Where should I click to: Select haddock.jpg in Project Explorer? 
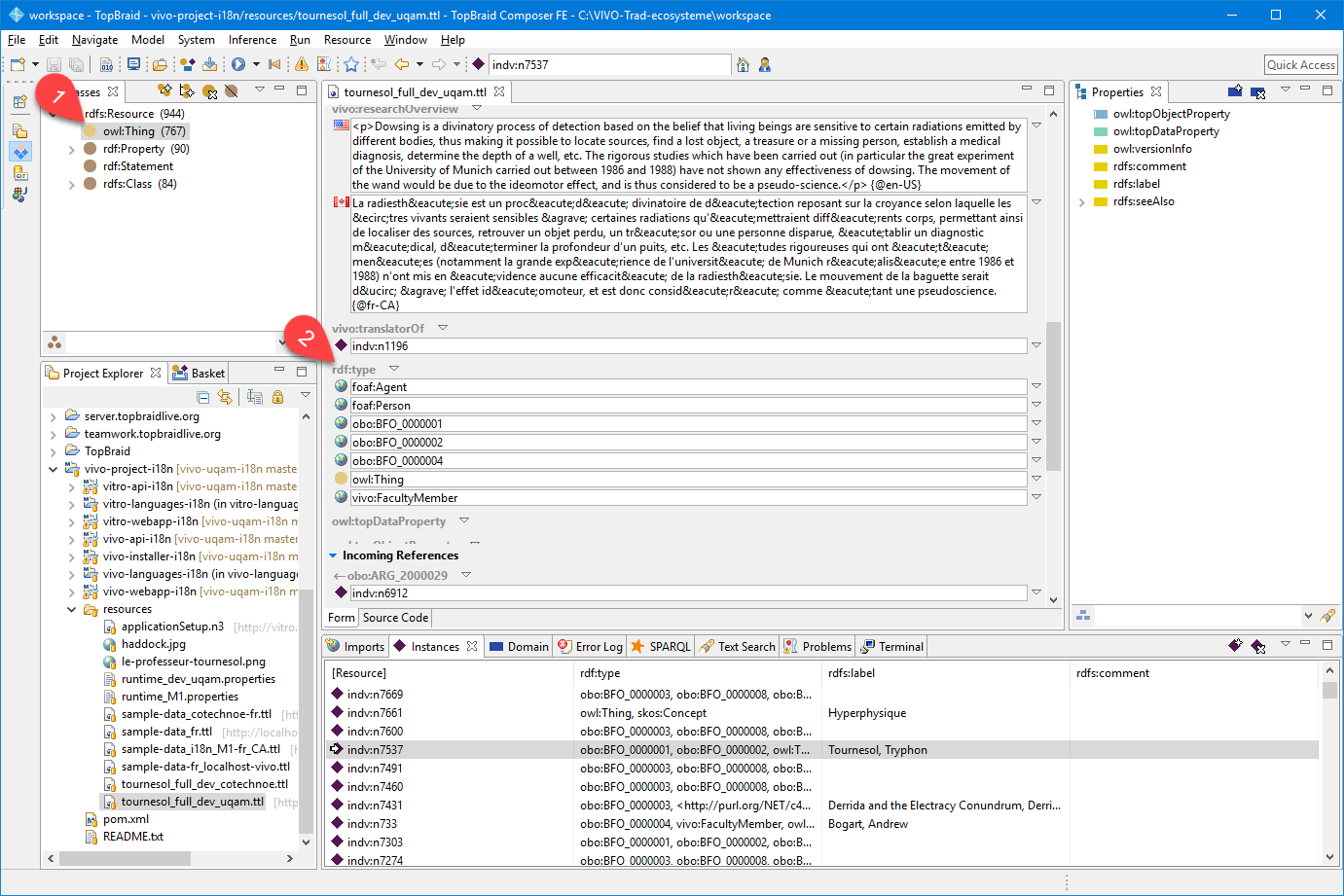pyautogui.click(x=153, y=644)
